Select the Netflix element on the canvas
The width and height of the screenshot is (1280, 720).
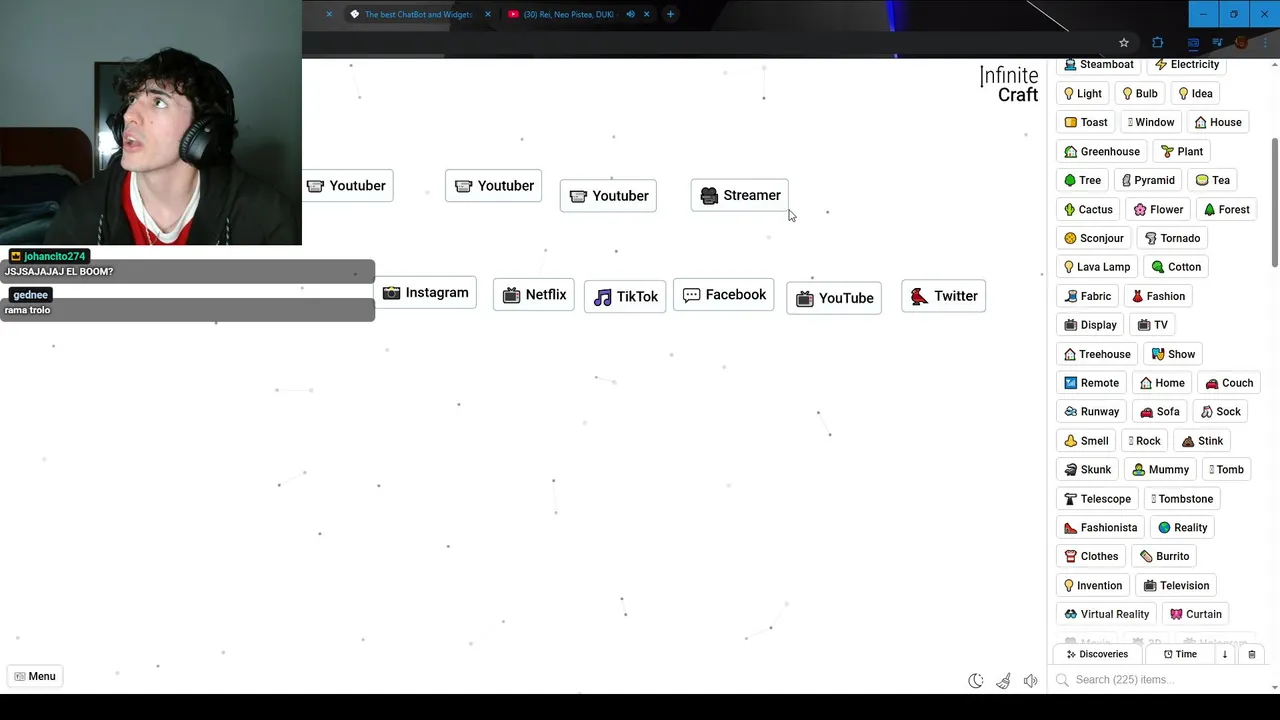point(534,295)
